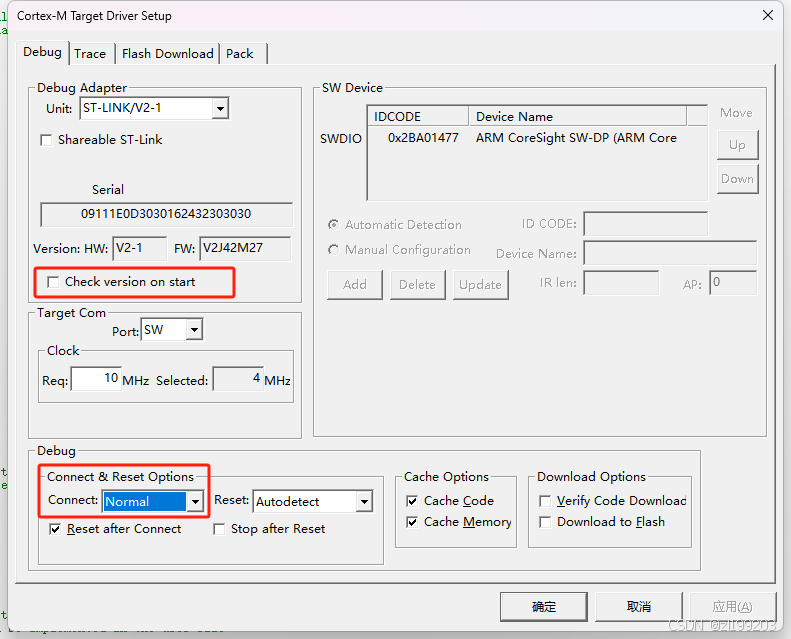Click the Device Name column header
The image size is (791, 639).
[x=577, y=117]
